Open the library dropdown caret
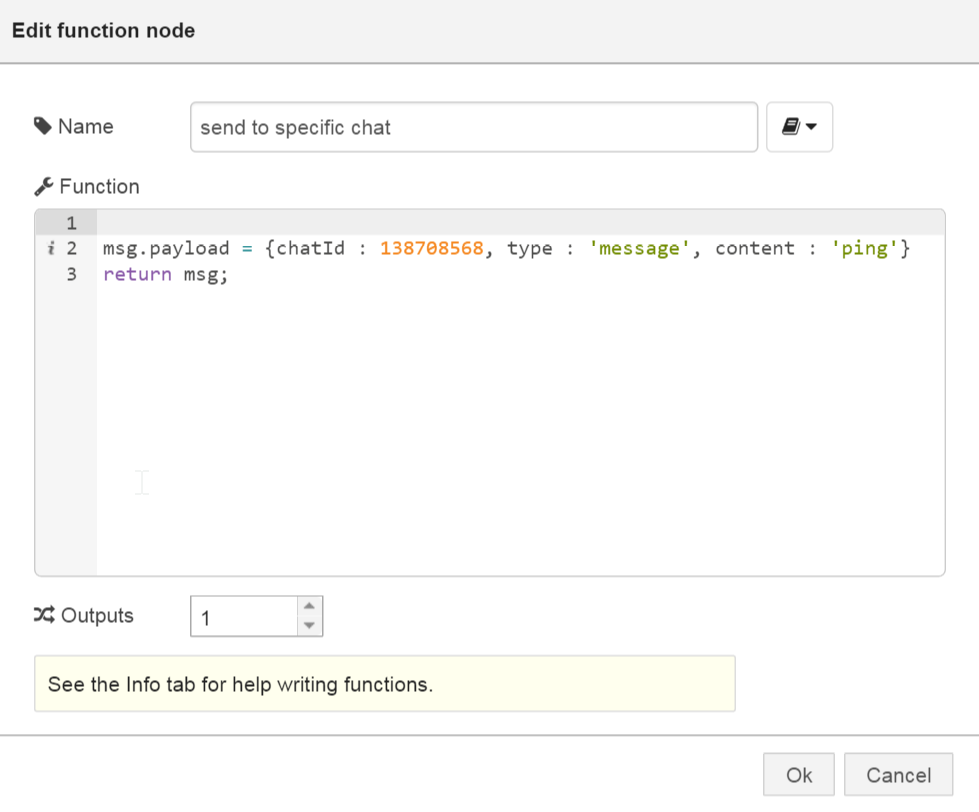 pos(811,127)
